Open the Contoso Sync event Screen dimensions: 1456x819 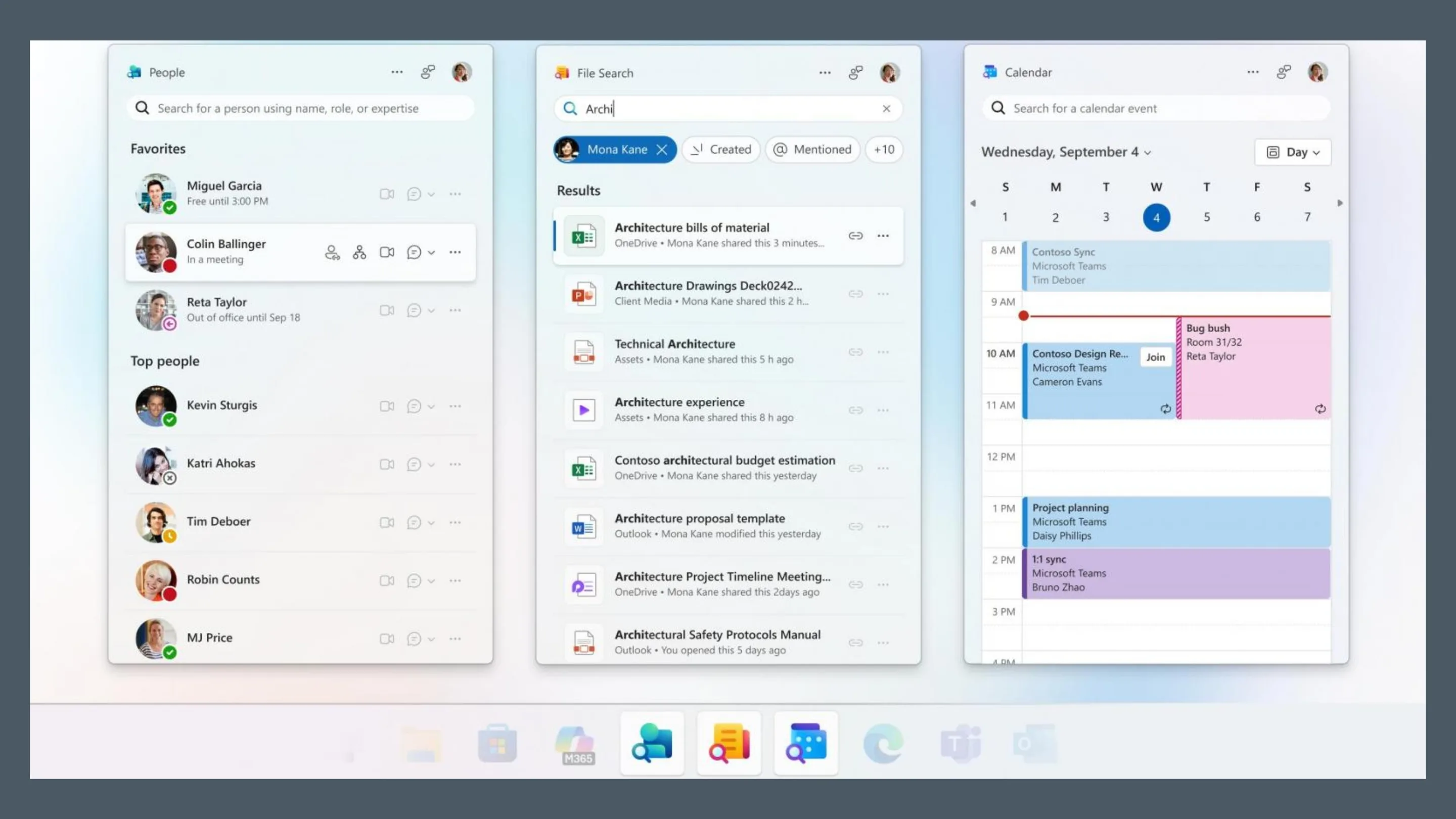tap(1176, 265)
